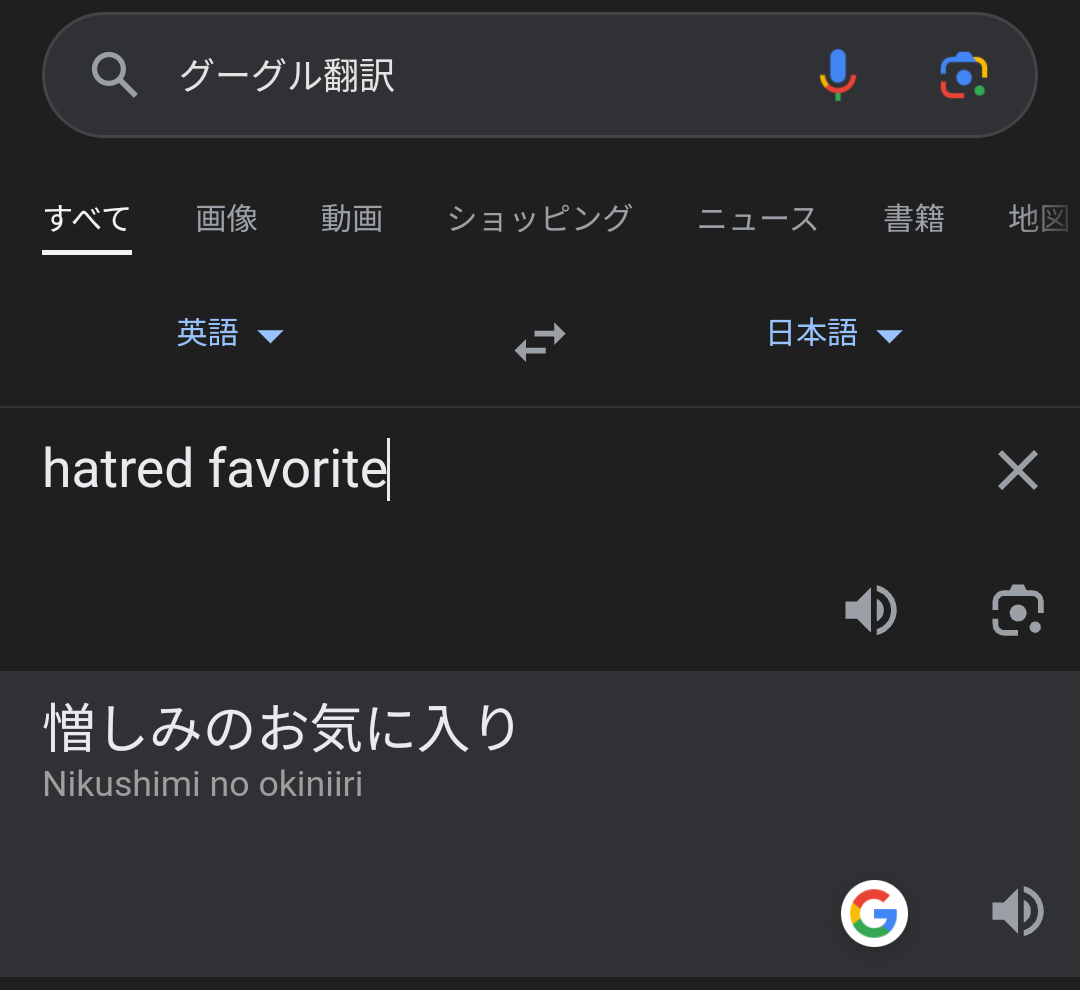Image resolution: width=1080 pixels, height=990 pixels.
Task: Open Google Lens camera search icon
Action: coord(964,75)
